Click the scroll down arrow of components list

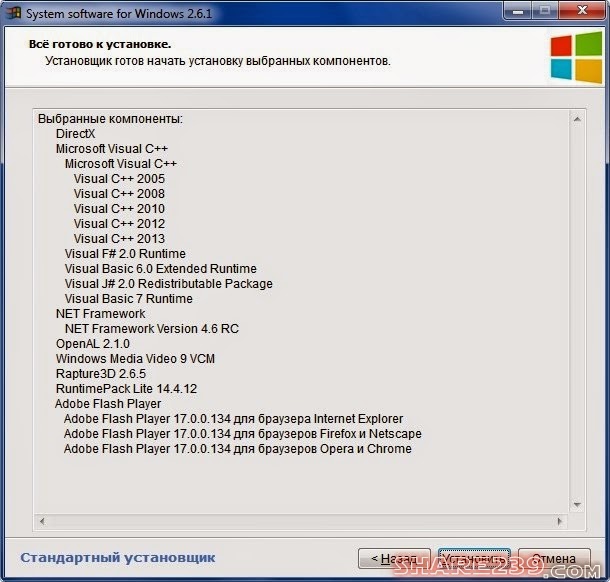point(577,505)
